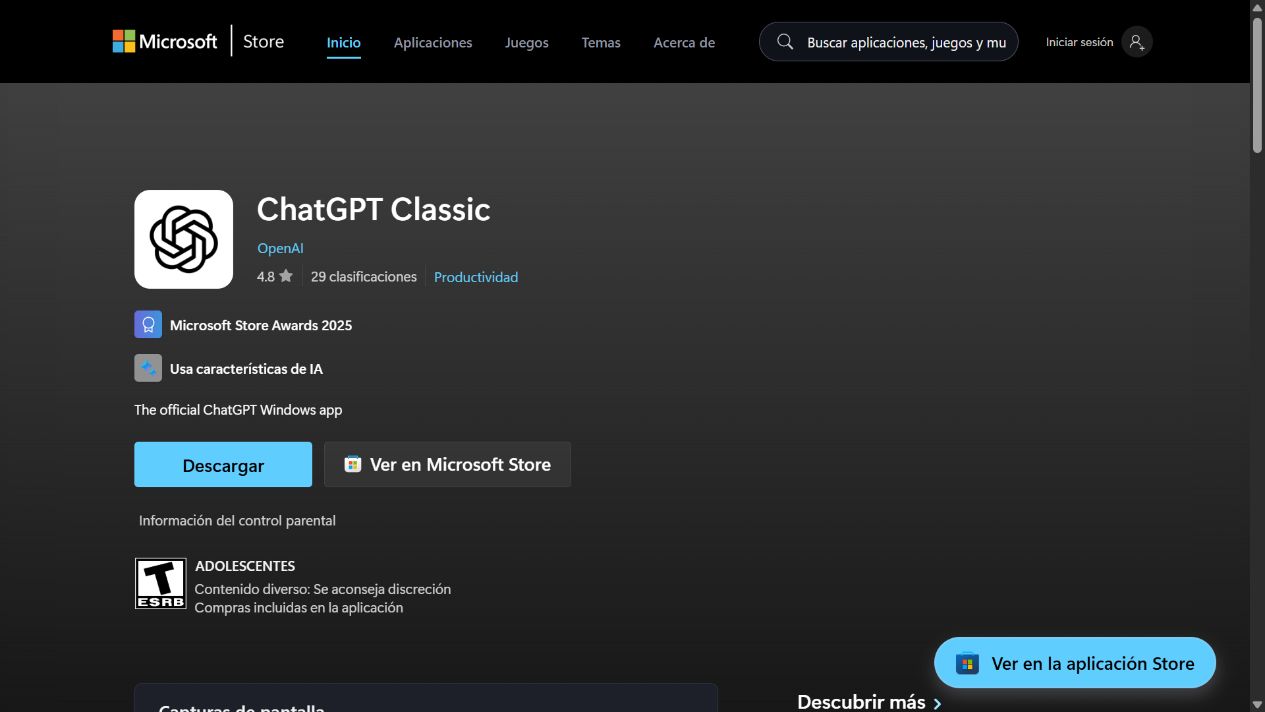Select the Inicio tab

tap(343, 42)
